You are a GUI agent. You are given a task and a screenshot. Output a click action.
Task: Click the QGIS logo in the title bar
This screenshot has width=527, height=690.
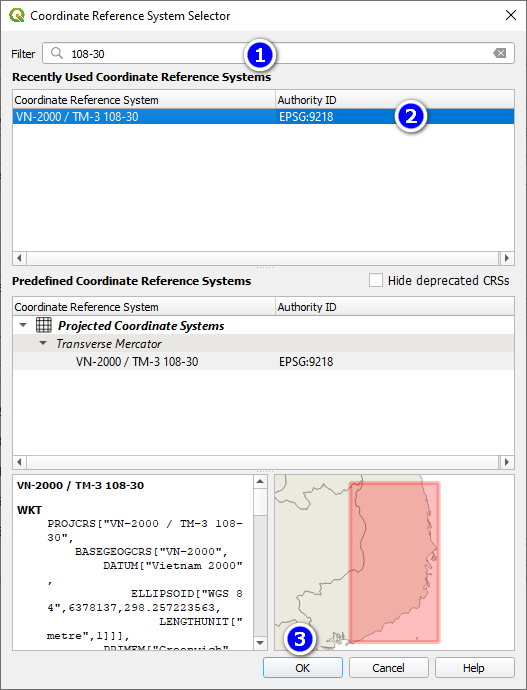[17, 15]
